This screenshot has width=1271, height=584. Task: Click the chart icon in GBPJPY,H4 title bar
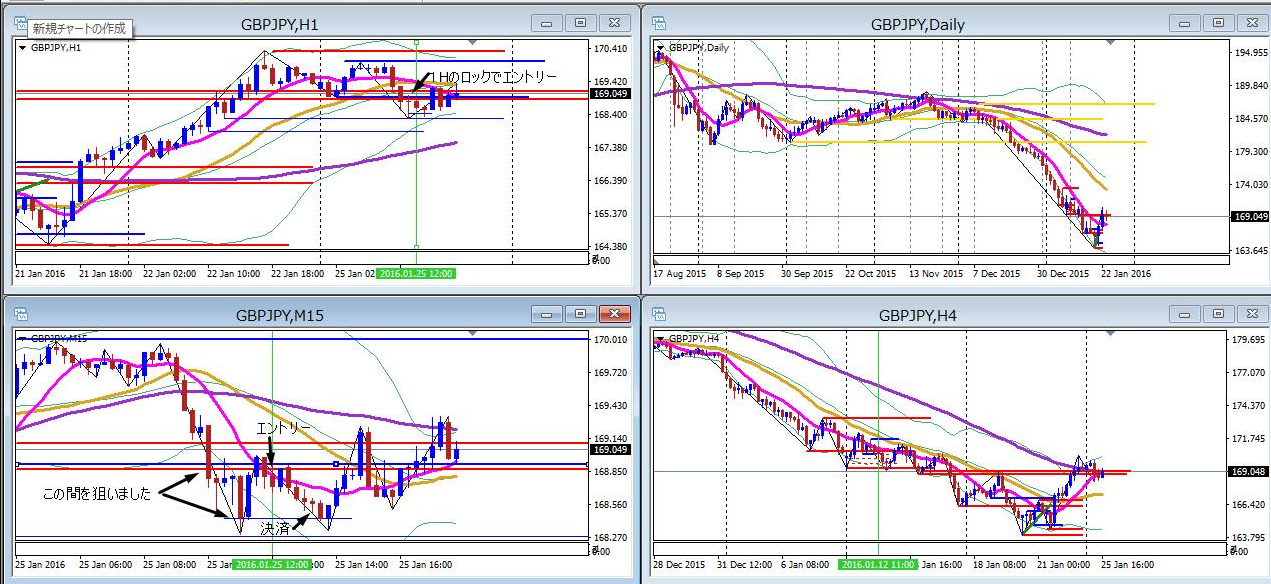(x=661, y=315)
